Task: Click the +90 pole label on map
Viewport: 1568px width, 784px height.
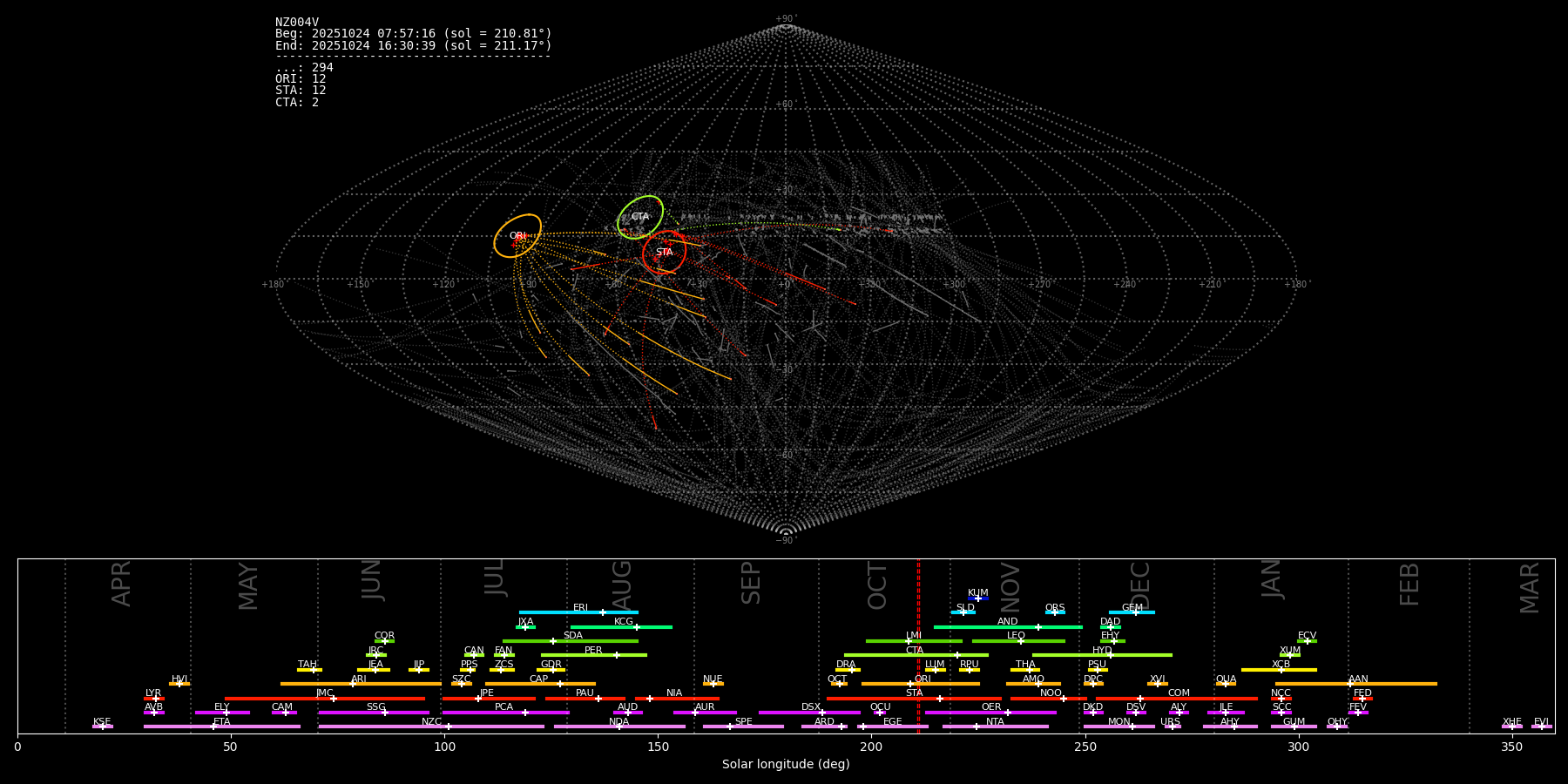Action: pos(785,19)
